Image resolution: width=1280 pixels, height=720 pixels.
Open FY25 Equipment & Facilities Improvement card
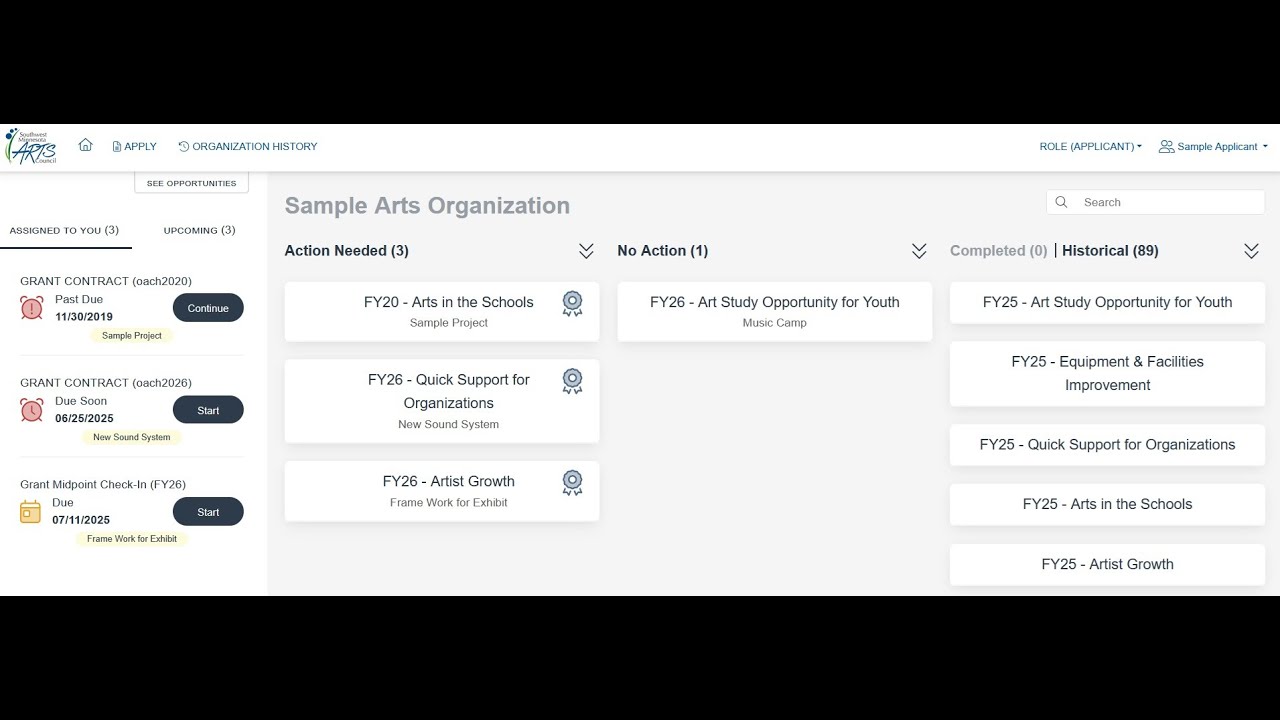1107,373
